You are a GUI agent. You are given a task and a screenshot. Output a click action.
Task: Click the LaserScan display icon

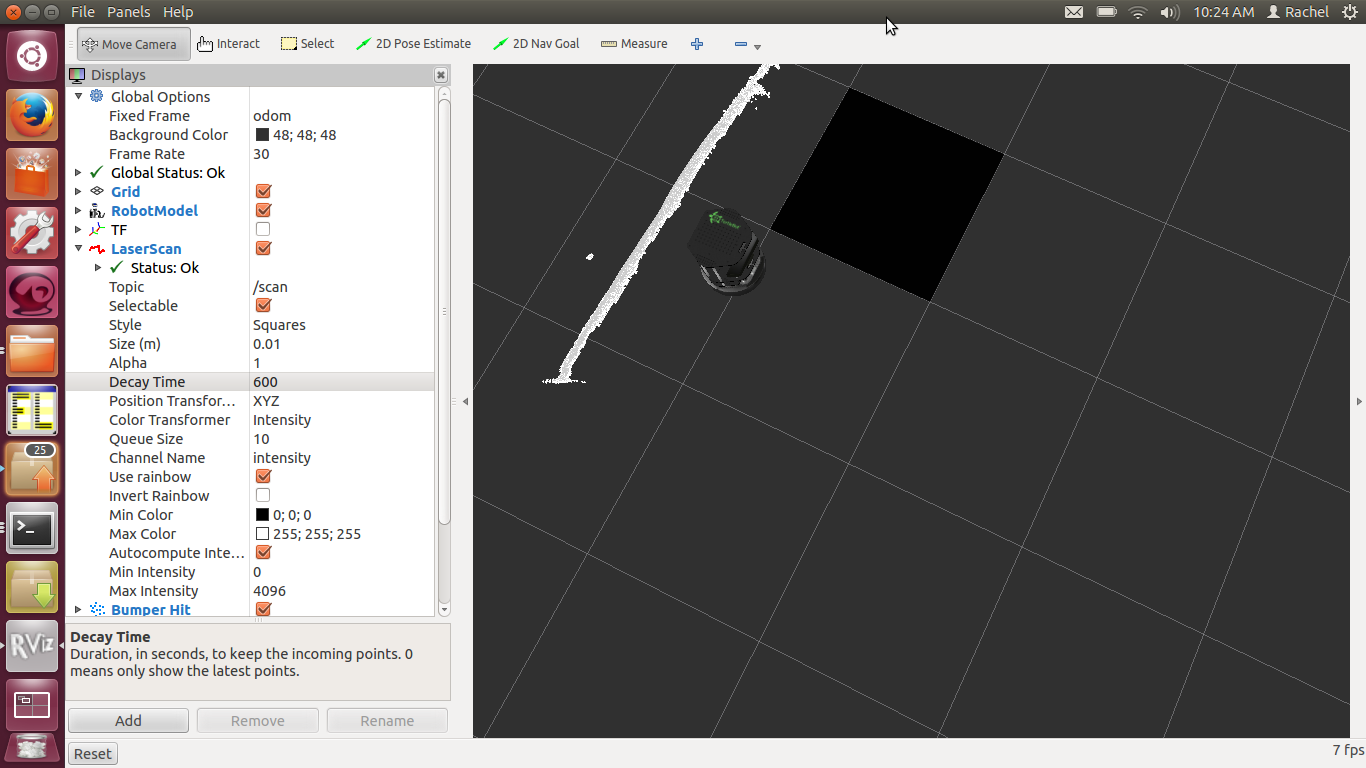96,249
